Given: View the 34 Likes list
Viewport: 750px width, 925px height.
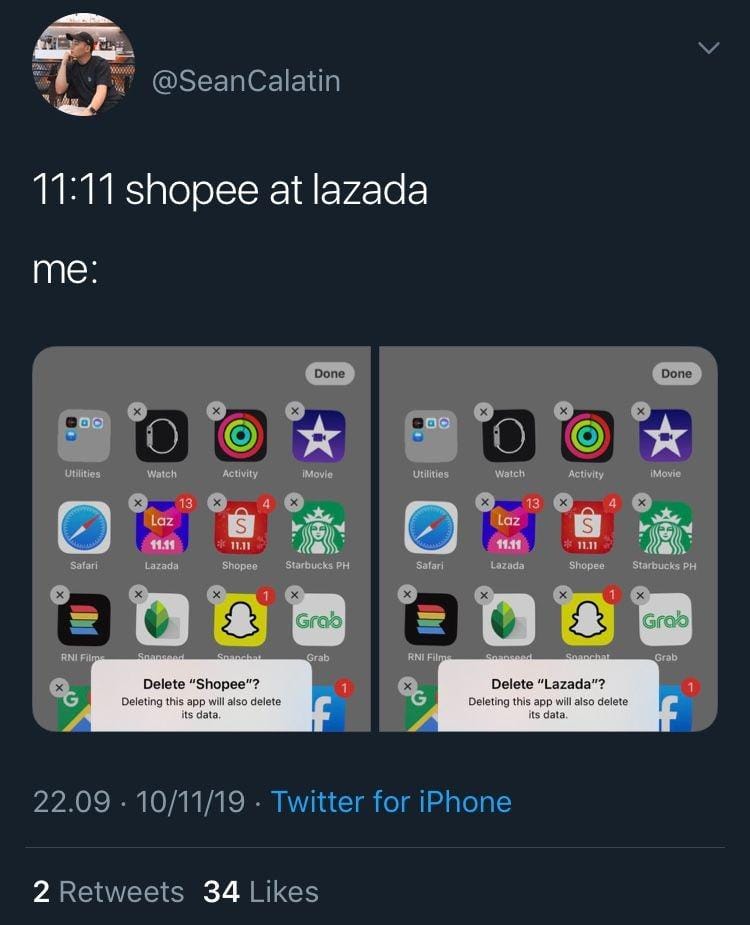Looking at the screenshot, I should click(261, 891).
